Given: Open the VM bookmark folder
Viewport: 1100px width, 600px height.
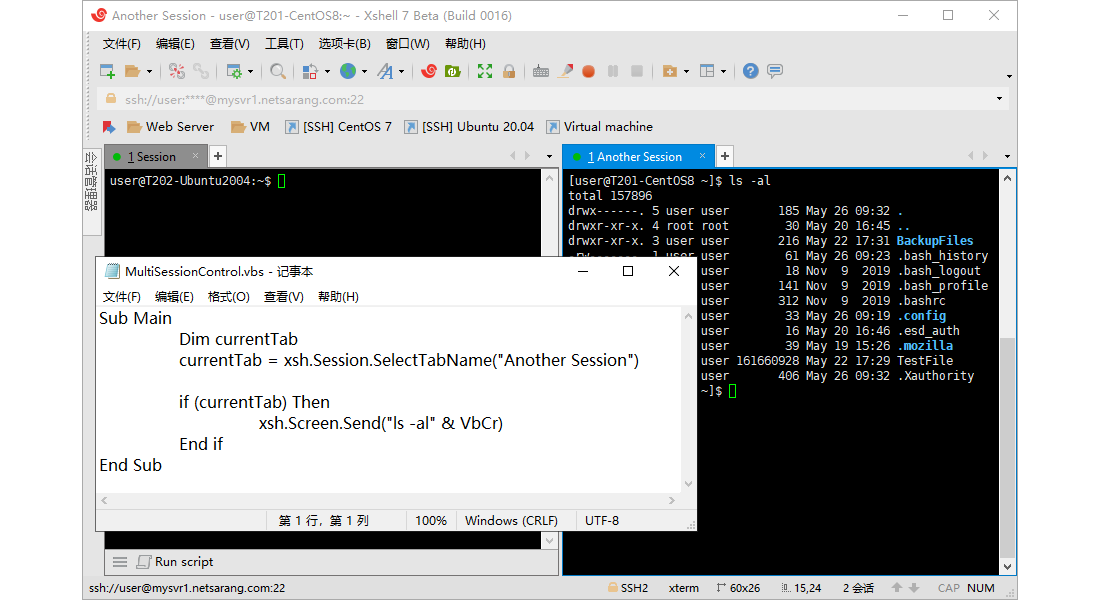Looking at the screenshot, I should 250,127.
